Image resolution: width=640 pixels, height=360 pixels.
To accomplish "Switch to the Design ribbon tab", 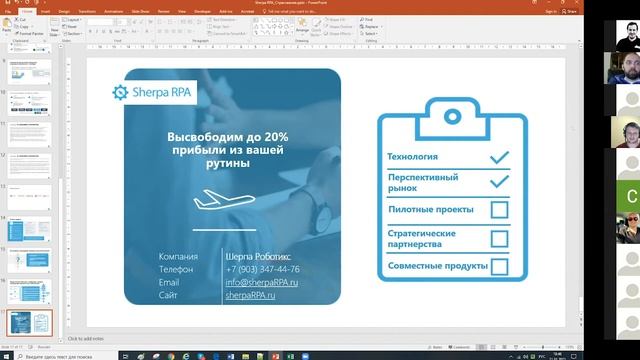I will (64, 11).
